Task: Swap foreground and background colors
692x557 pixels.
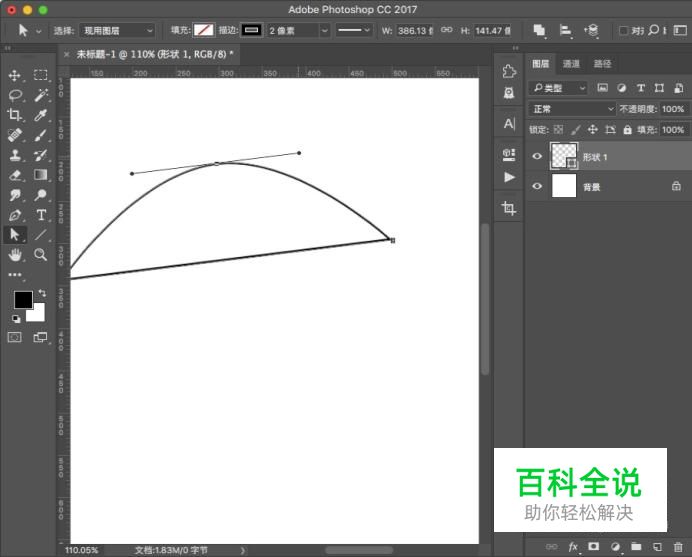Action: (42, 293)
